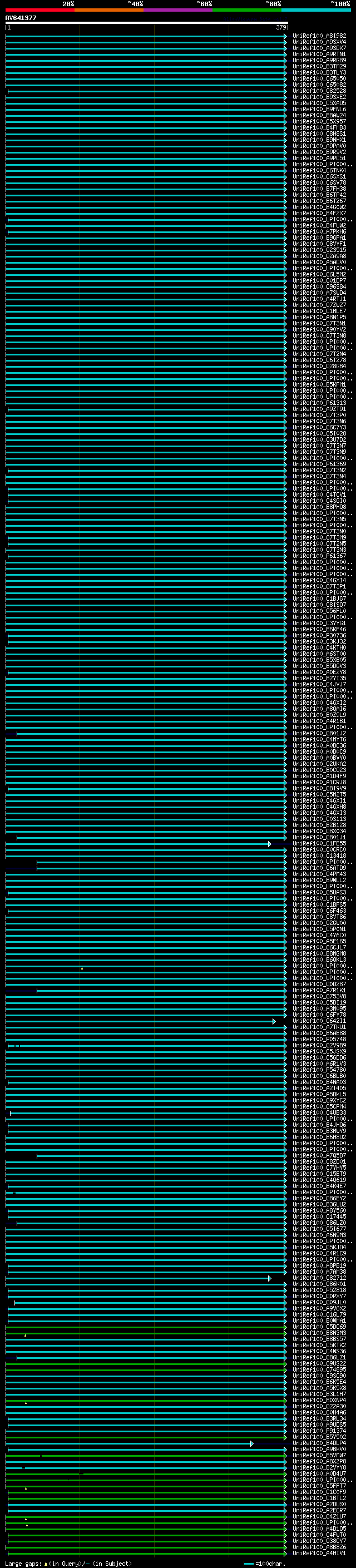The image size is (356, 1568).
Task: Select the query label AV641377
Action: [x=21, y=18]
